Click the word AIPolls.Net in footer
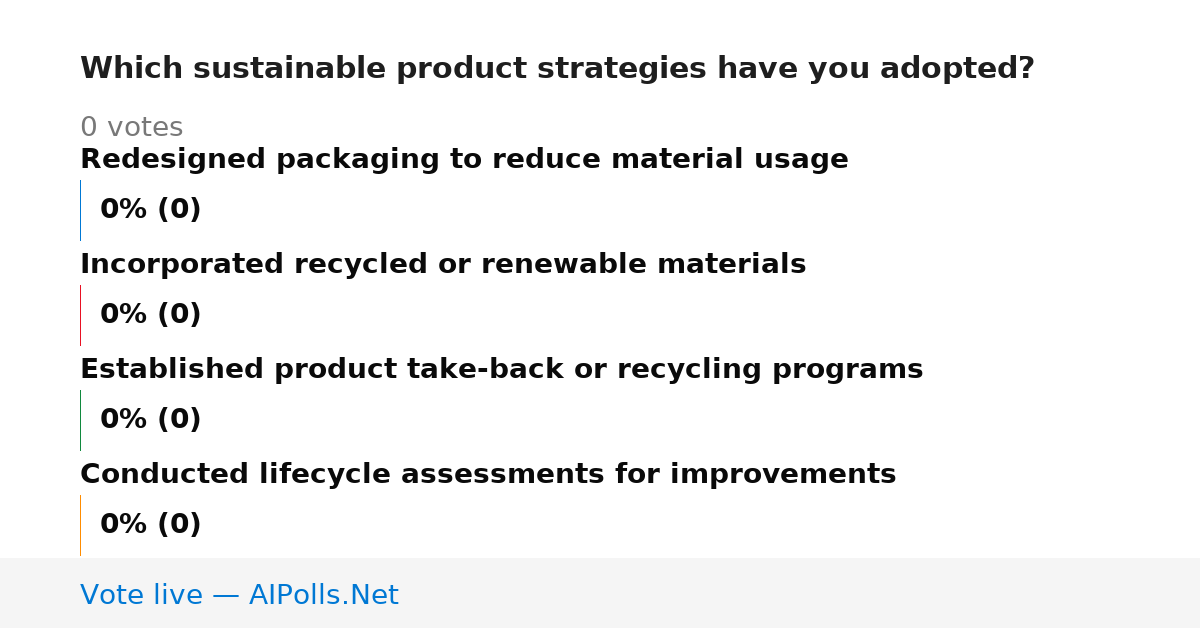The width and height of the screenshot is (1200, 628). click(323, 595)
